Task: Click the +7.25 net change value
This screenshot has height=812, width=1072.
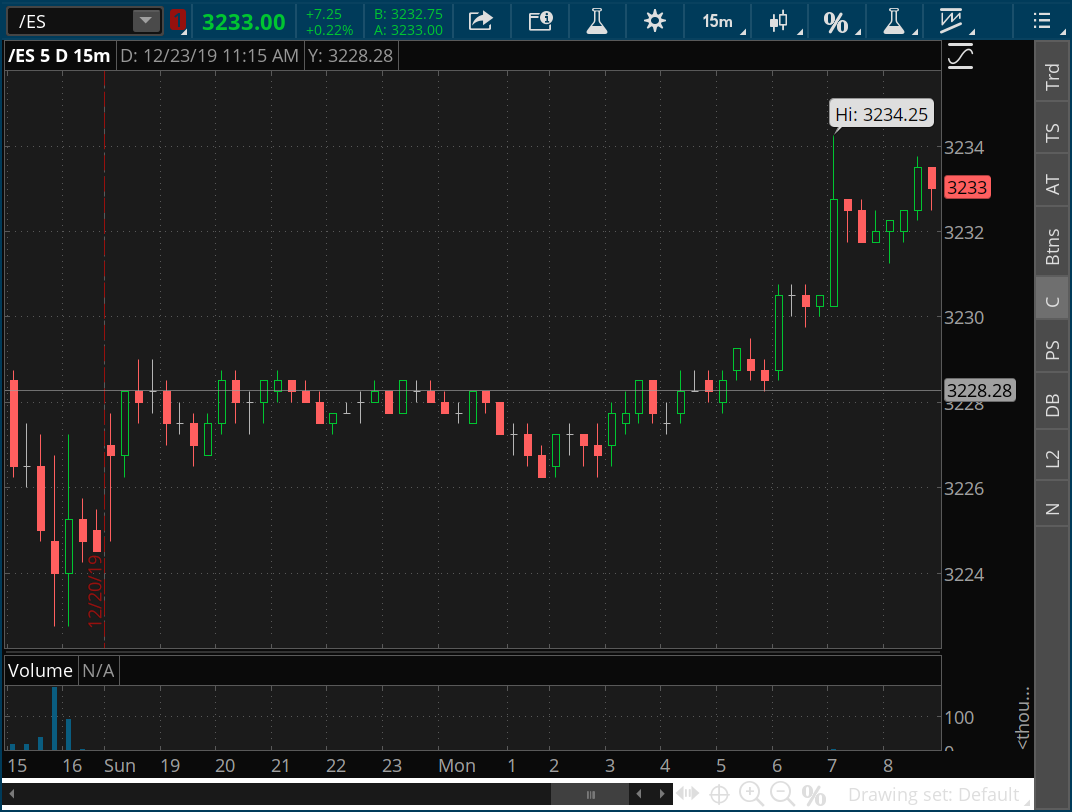Action: (324, 14)
